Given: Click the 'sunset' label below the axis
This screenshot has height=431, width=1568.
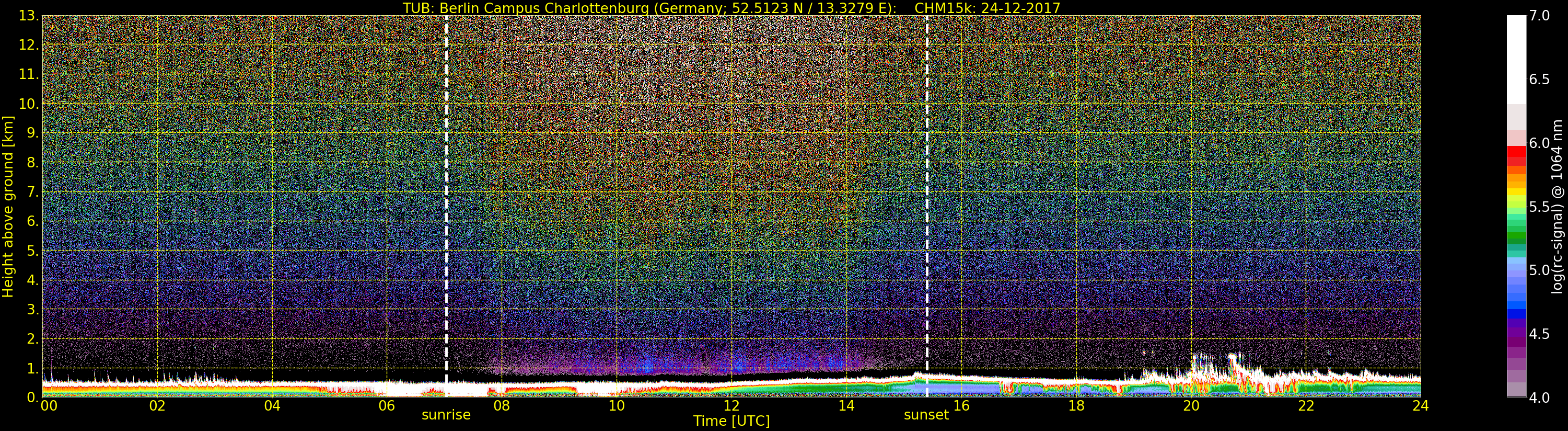Looking at the screenshot, I should pos(926,415).
